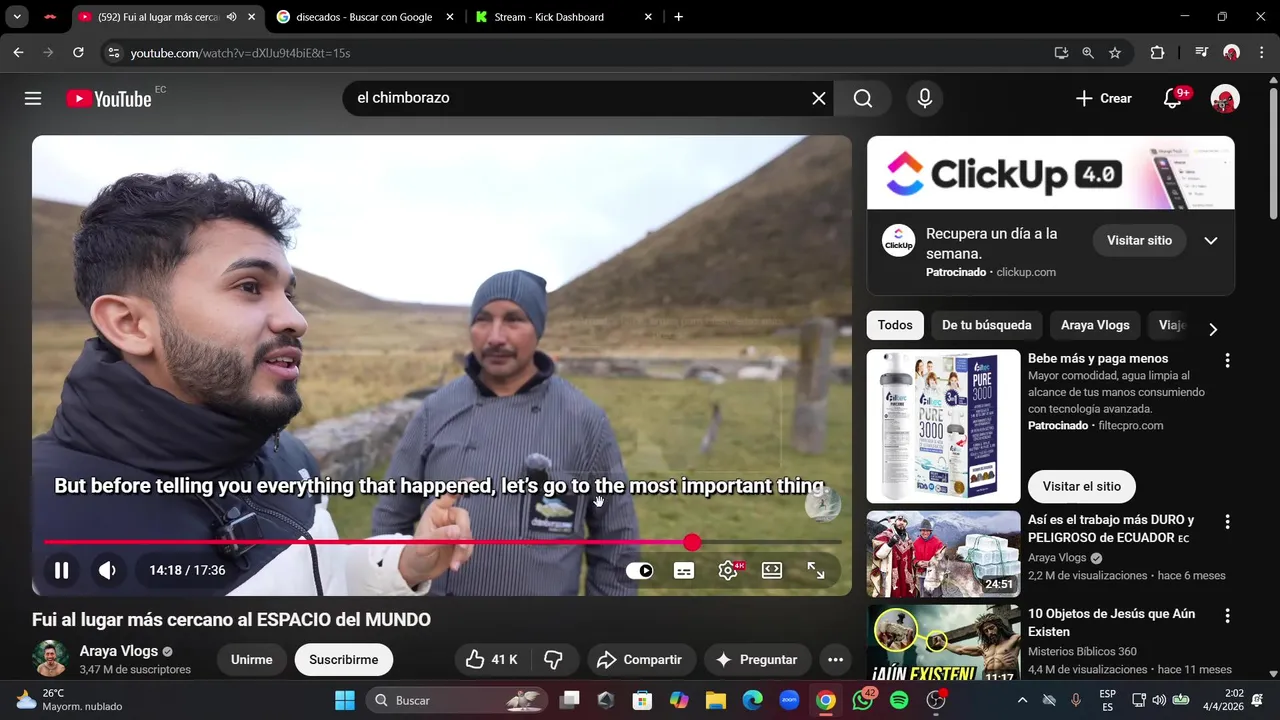The height and width of the screenshot is (720, 1280).
Task: Click the Unirme membership button
Action: tap(252, 660)
